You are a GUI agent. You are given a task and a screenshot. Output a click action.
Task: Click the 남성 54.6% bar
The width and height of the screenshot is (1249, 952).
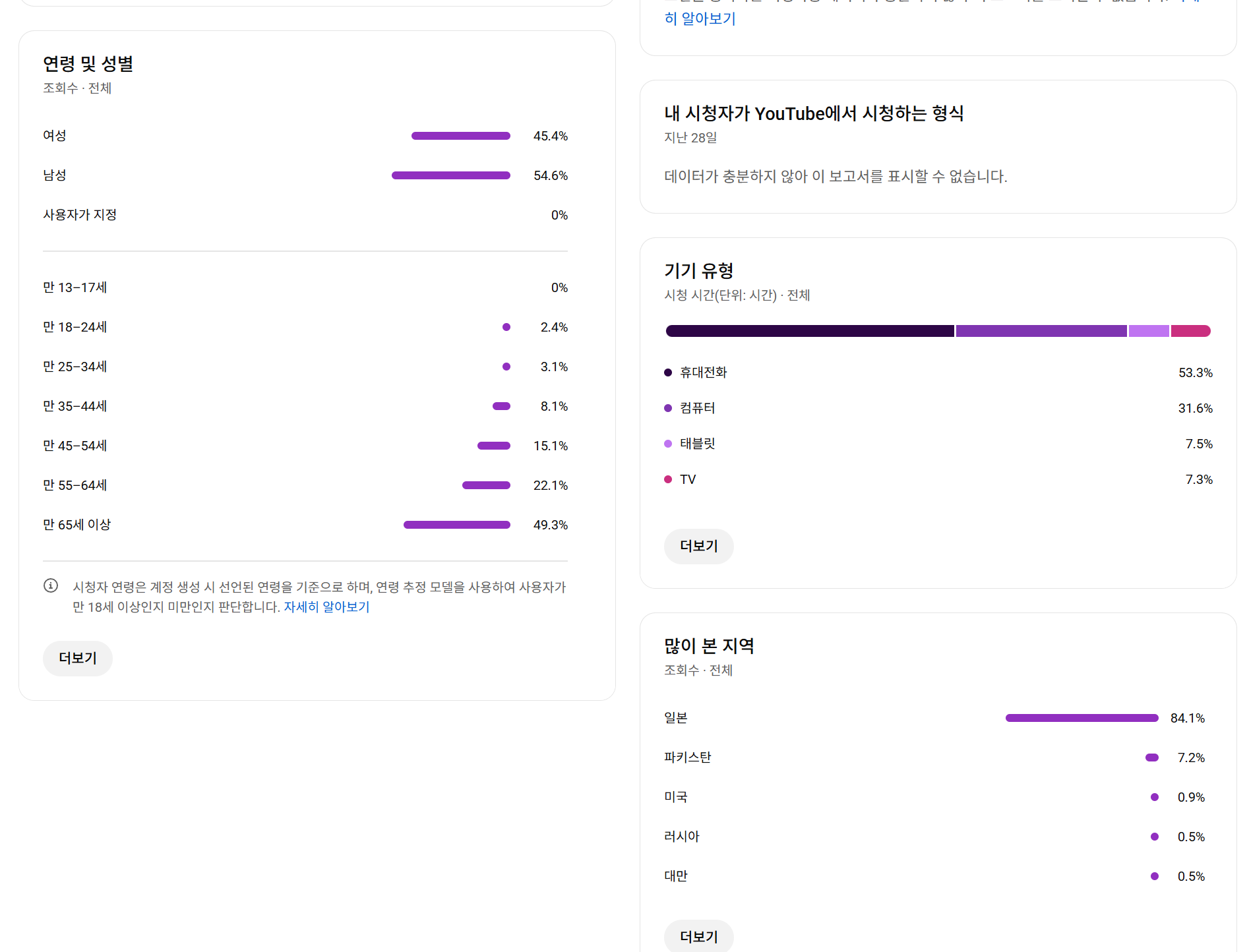click(x=451, y=175)
